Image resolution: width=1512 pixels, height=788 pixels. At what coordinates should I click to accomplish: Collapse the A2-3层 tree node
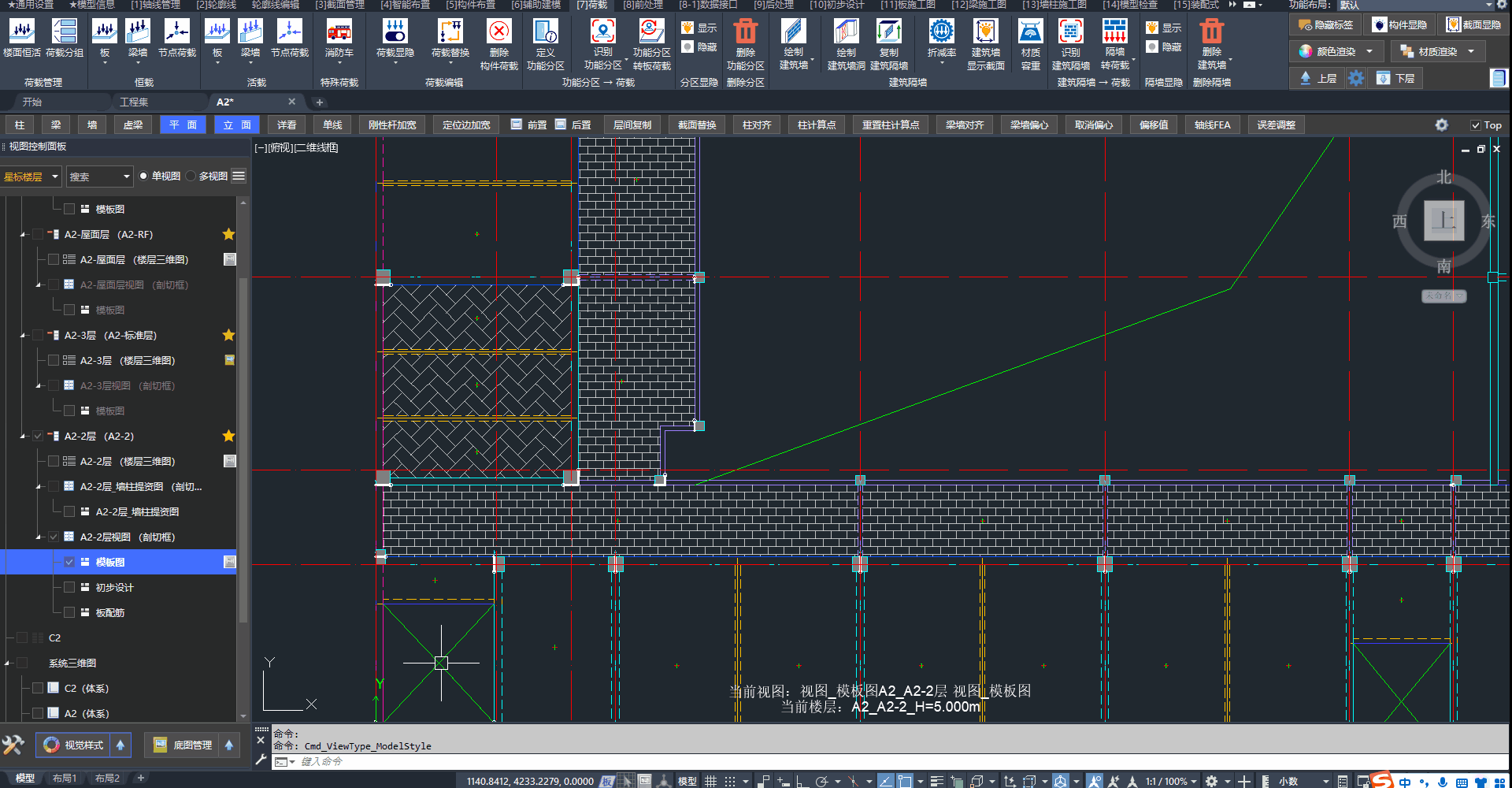23,336
